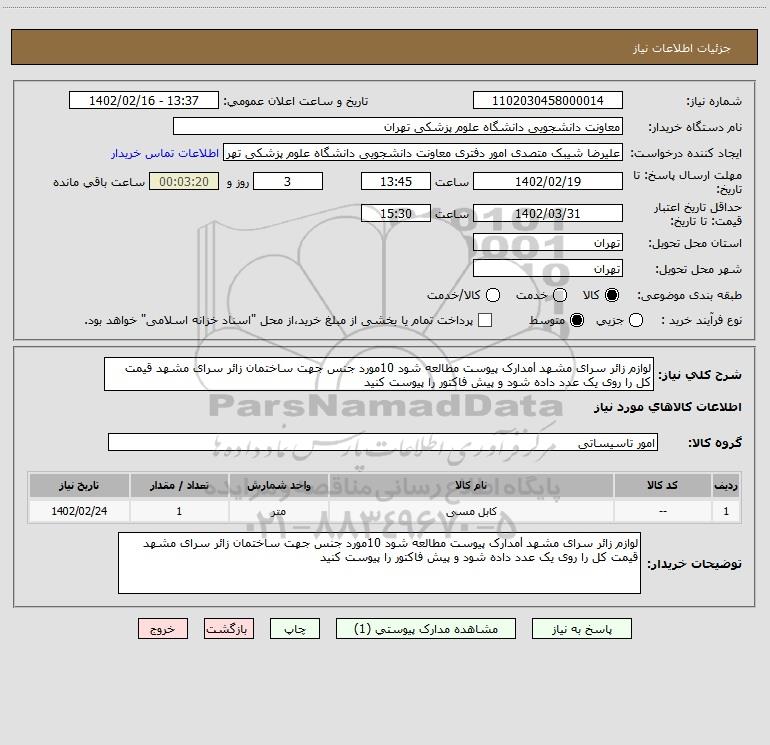Image resolution: width=770 pixels, height=745 pixels.
Task: Click the deadline time field 13:45
Action: tap(396, 182)
